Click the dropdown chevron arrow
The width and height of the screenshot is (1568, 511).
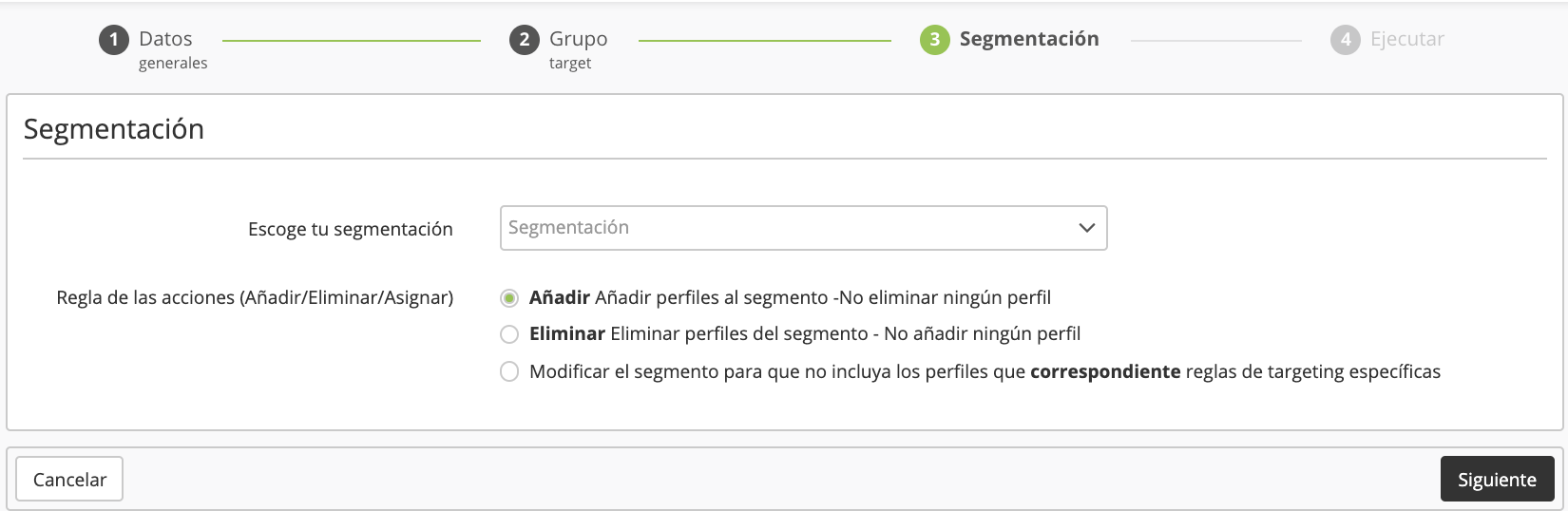pos(1087,228)
